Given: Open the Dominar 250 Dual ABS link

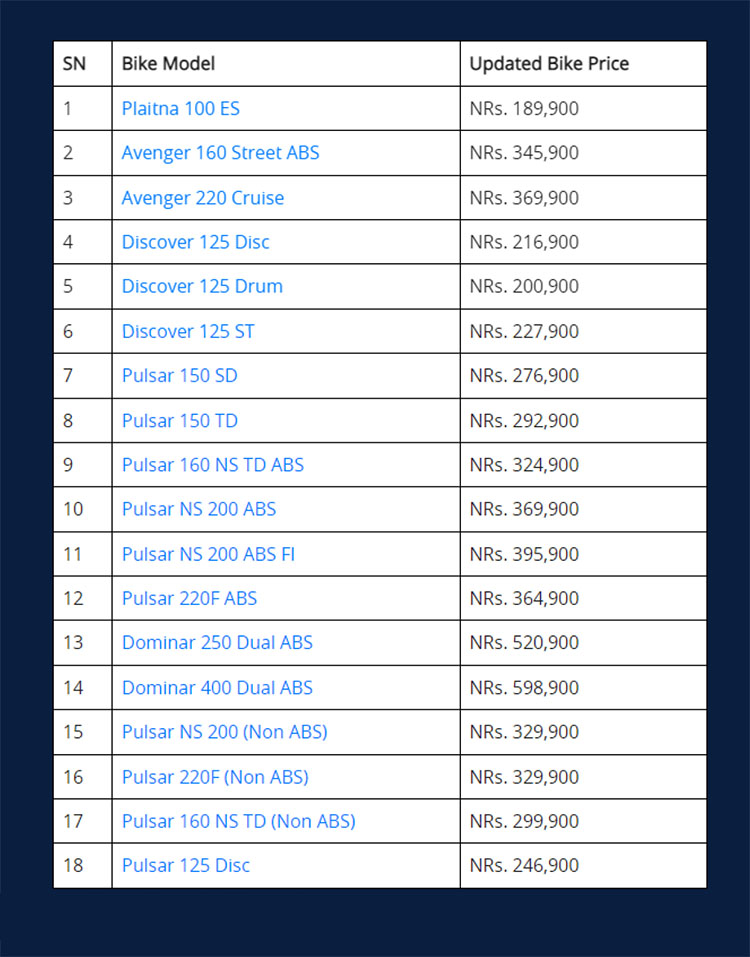Looking at the screenshot, I should pyautogui.click(x=217, y=643).
